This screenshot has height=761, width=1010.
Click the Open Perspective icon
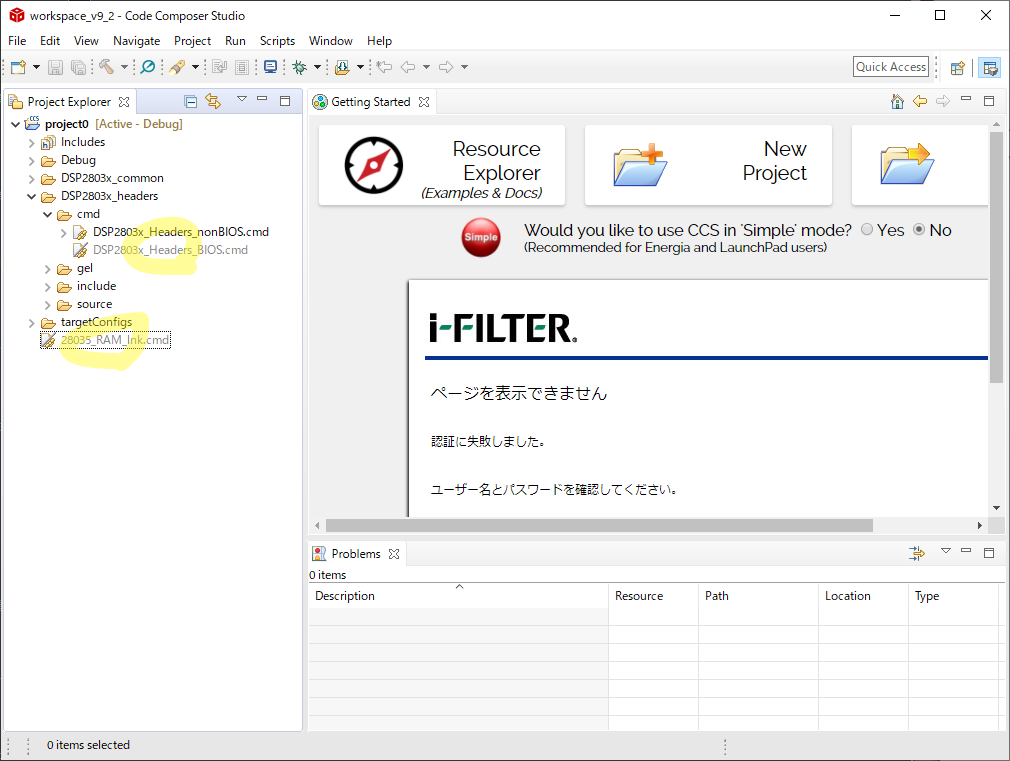[x=958, y=67]
